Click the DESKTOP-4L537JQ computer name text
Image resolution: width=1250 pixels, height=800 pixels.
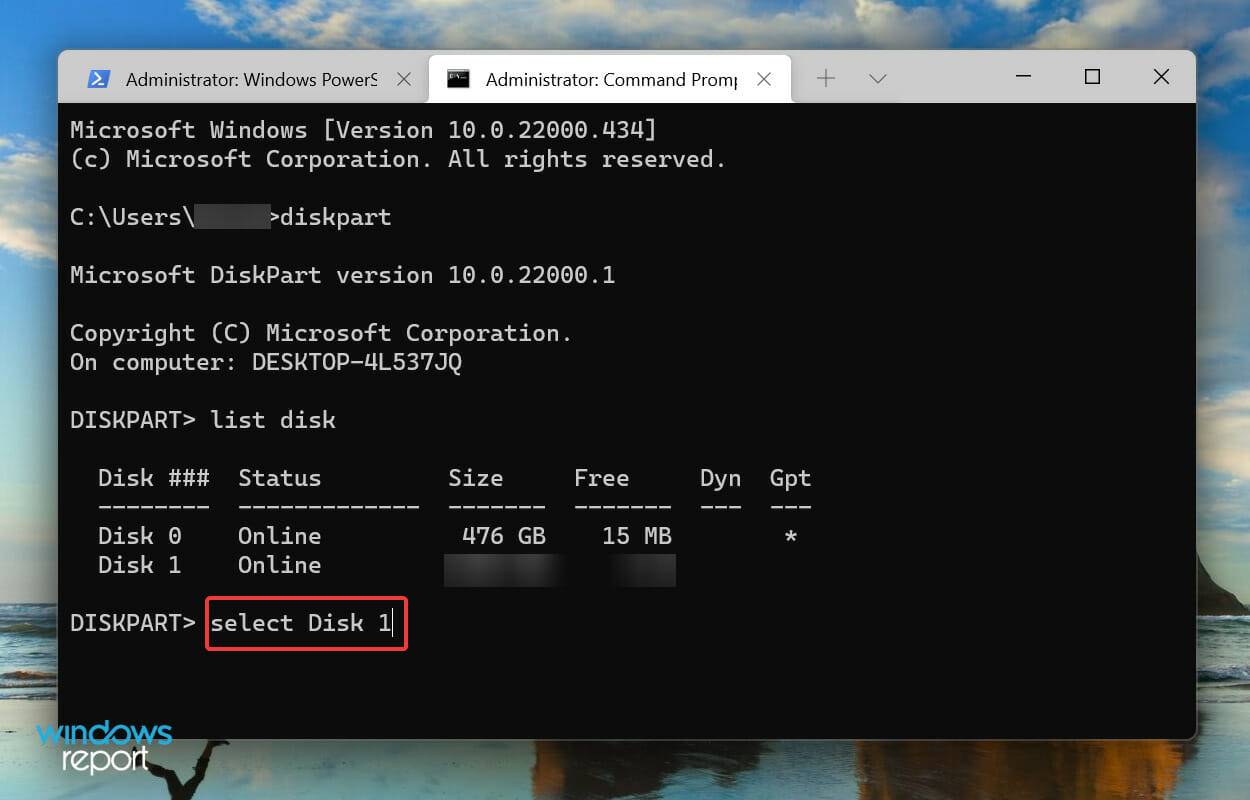pos(359,362)
